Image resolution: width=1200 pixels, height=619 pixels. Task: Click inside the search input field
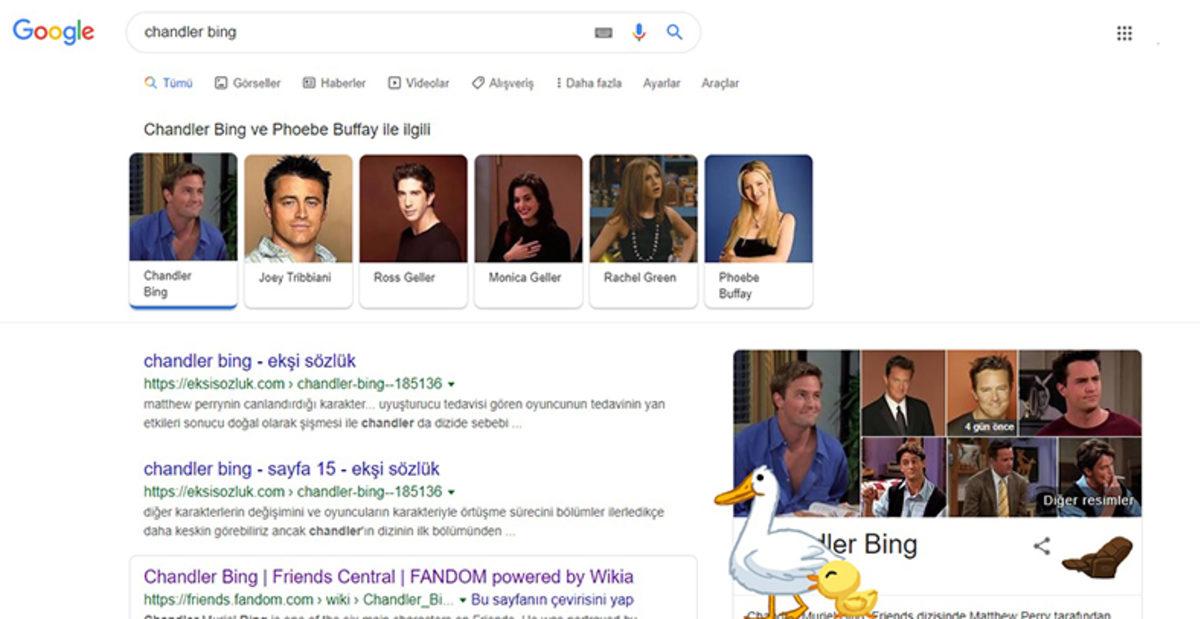click(350, 32)
